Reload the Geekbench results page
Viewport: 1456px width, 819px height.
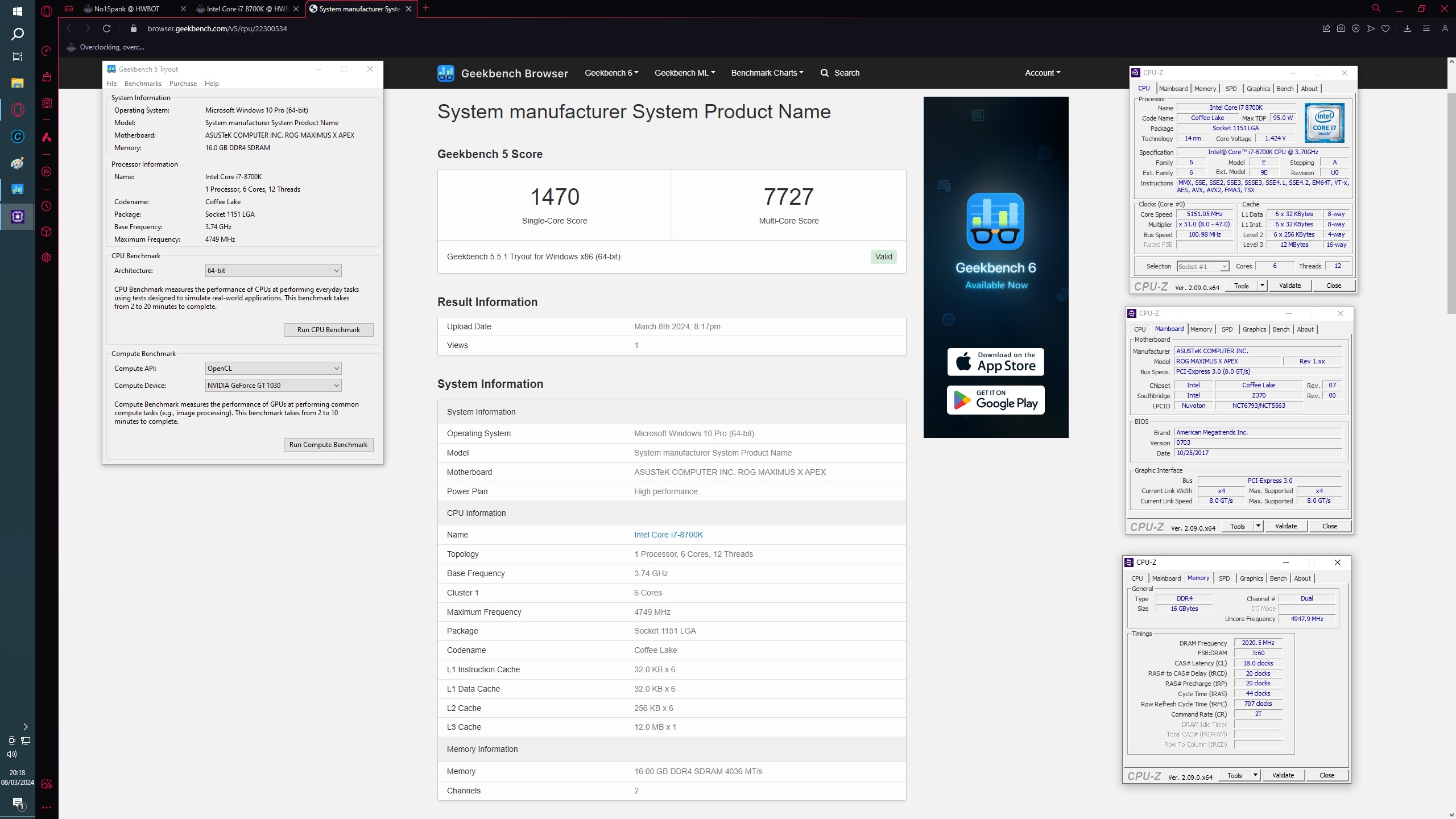[106, 28]
